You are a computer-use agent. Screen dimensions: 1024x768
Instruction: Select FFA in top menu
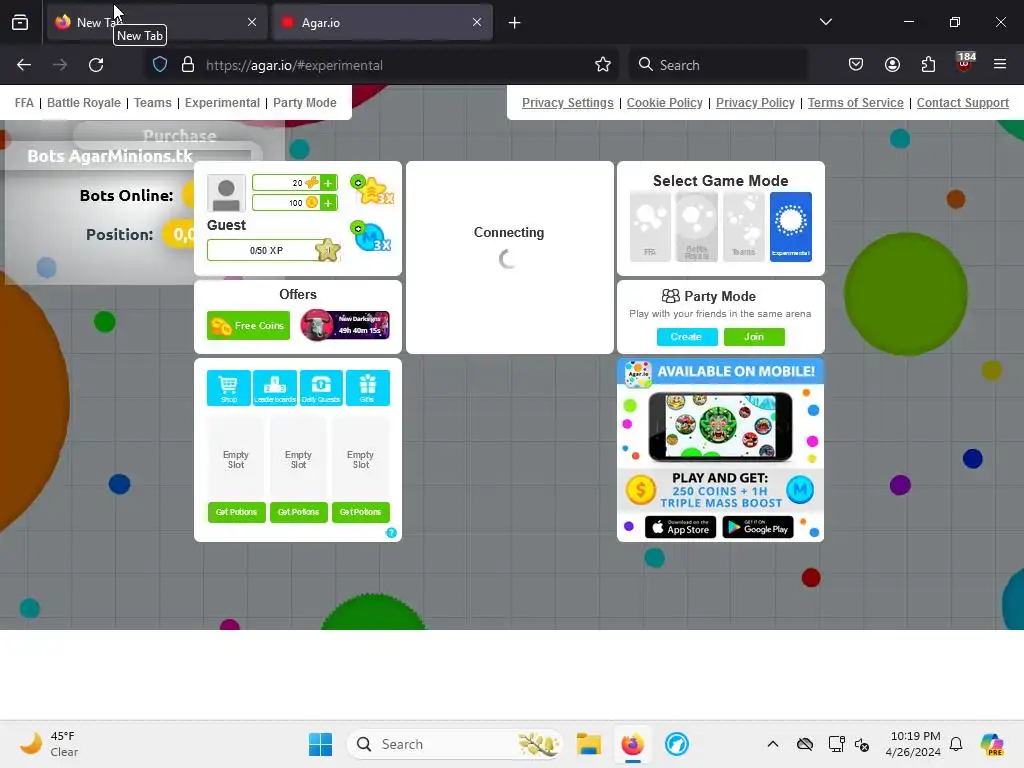[24, 103]
